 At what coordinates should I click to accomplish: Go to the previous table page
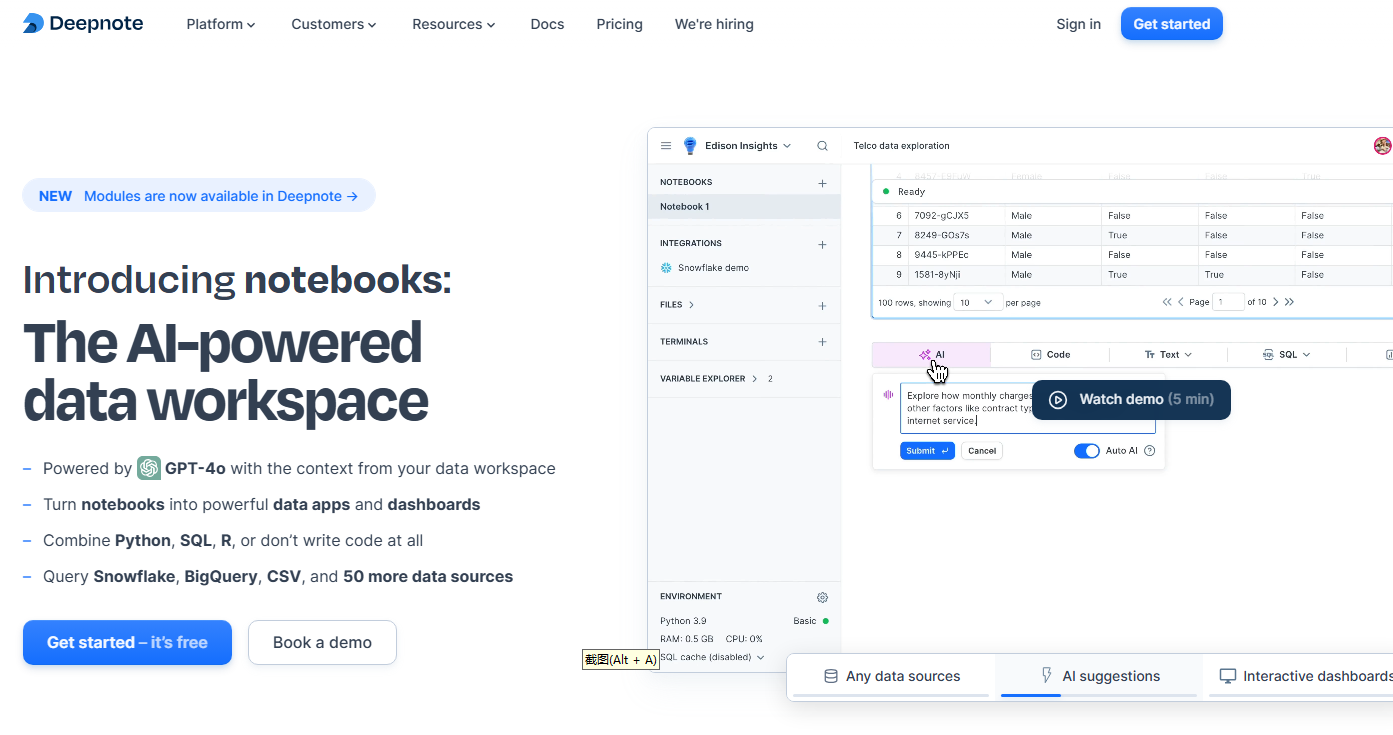[x=1181, y=302]
